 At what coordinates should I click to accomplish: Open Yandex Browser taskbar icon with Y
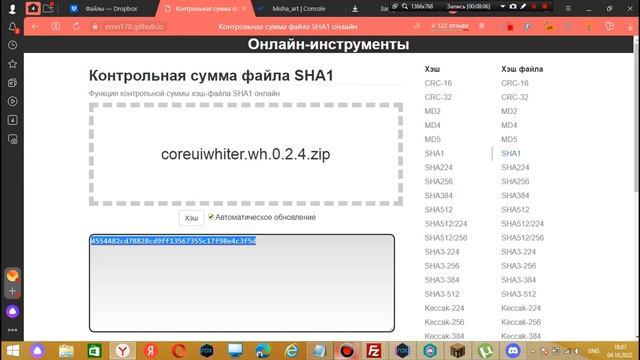(122, 351)
